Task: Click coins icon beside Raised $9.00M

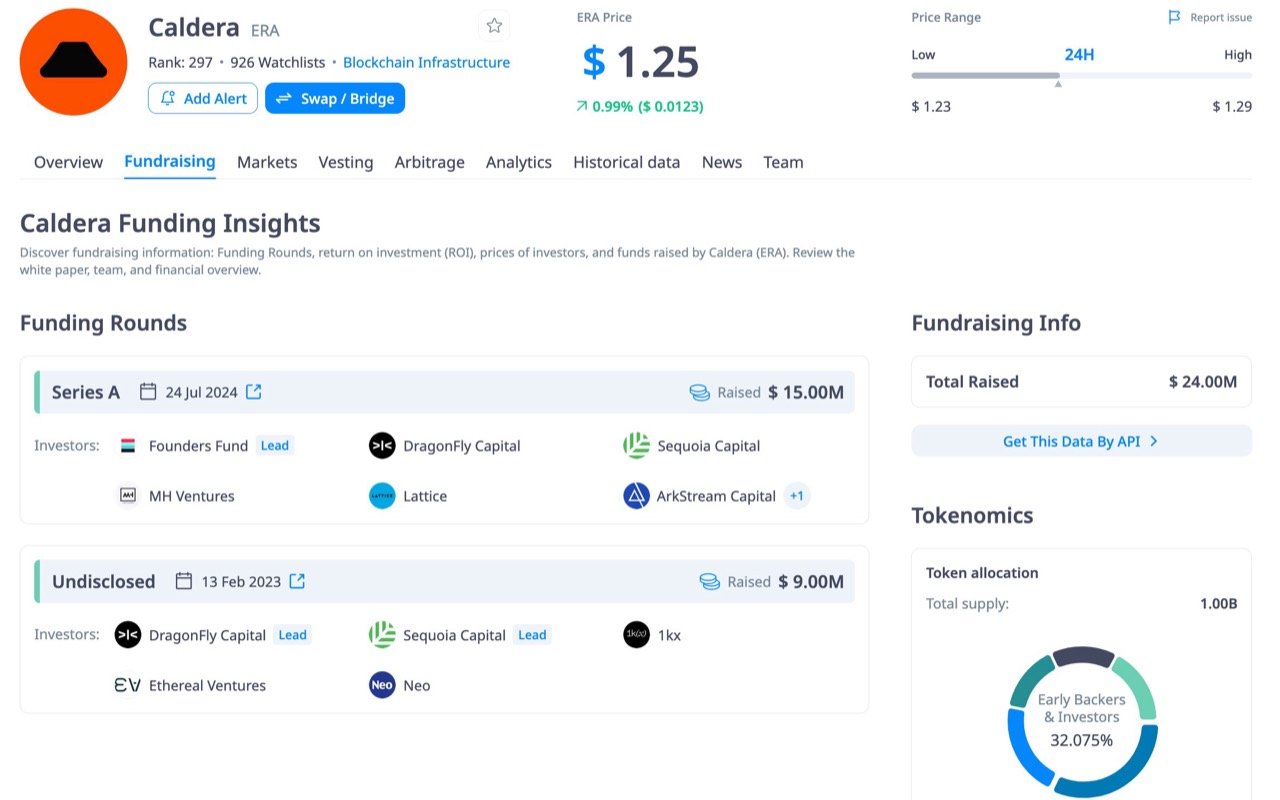Action: (x=710, y=581)
